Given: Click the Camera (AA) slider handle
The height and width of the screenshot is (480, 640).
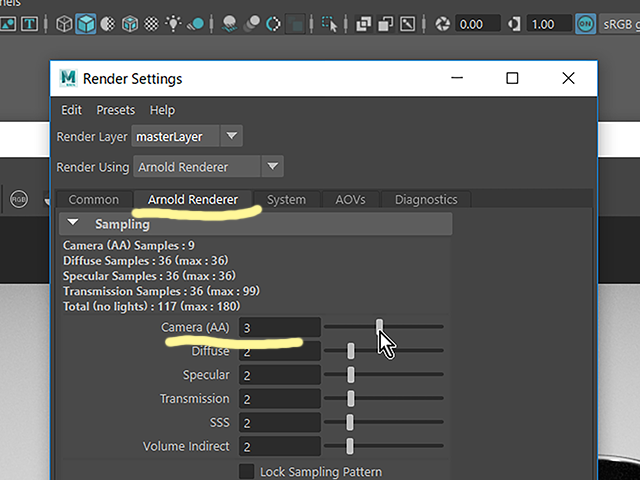Looking at the screenshot, I should coord(380,327).
